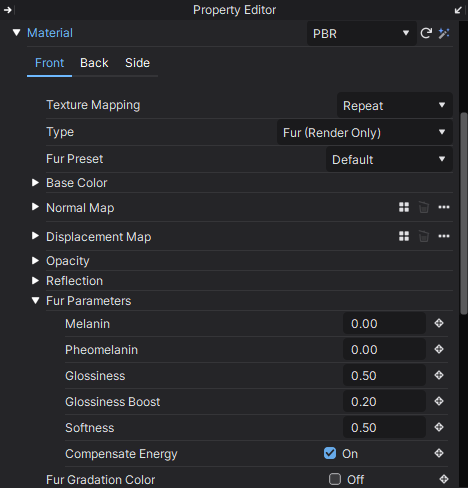Switch to the Side tab
The height and width of the screenshot is (488, 468).
137,63
